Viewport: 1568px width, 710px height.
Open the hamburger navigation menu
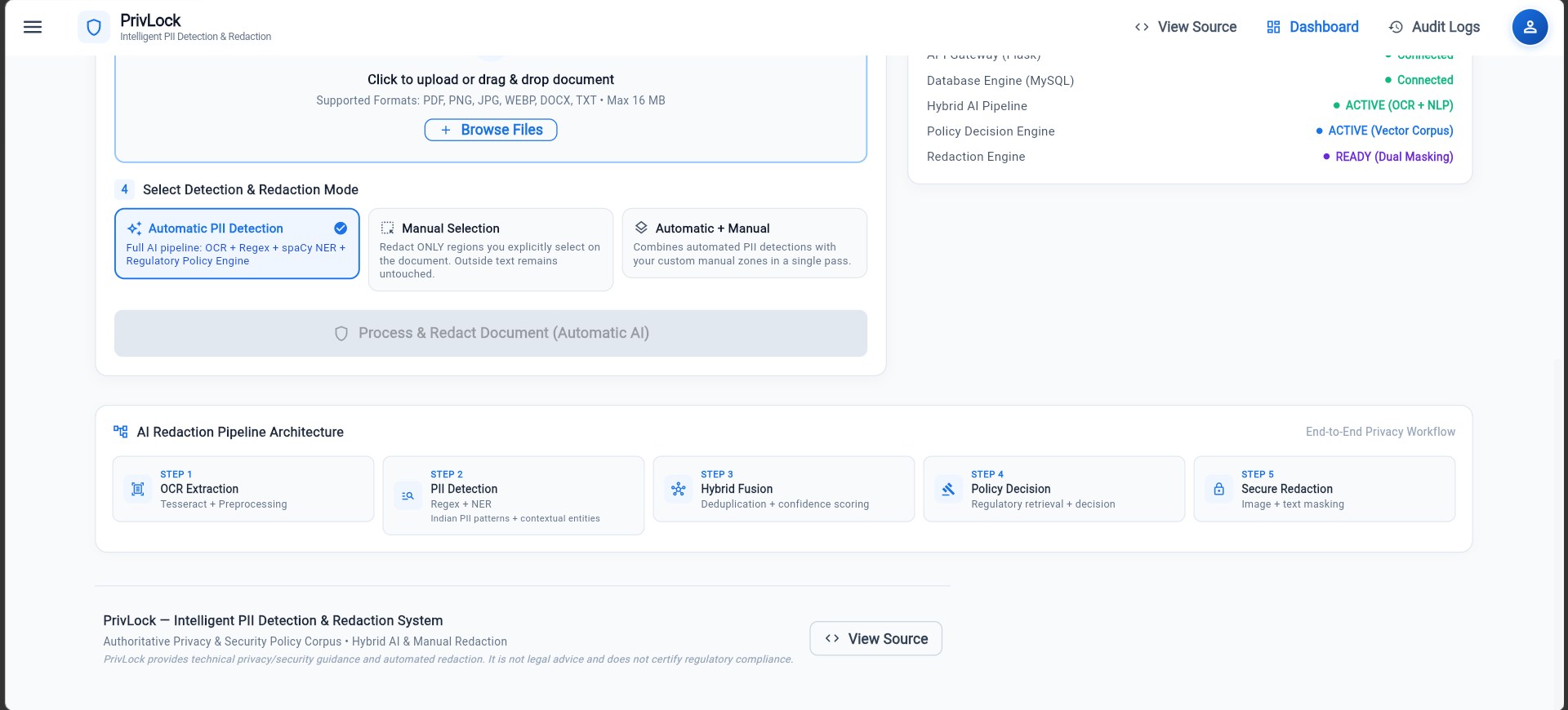coord(33,27)
